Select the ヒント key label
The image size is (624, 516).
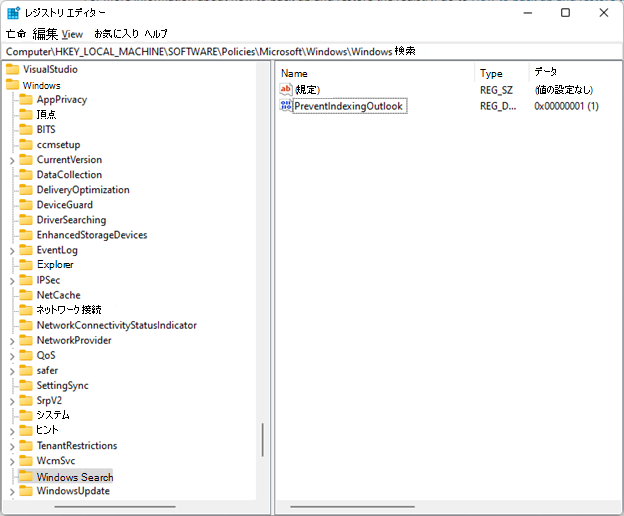(x=47, y=430)
